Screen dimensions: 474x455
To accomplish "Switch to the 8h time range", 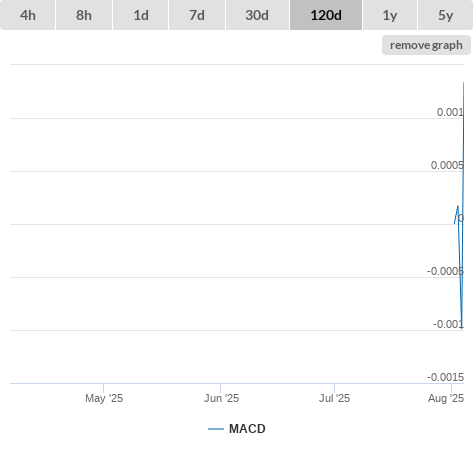I will 84,15.
